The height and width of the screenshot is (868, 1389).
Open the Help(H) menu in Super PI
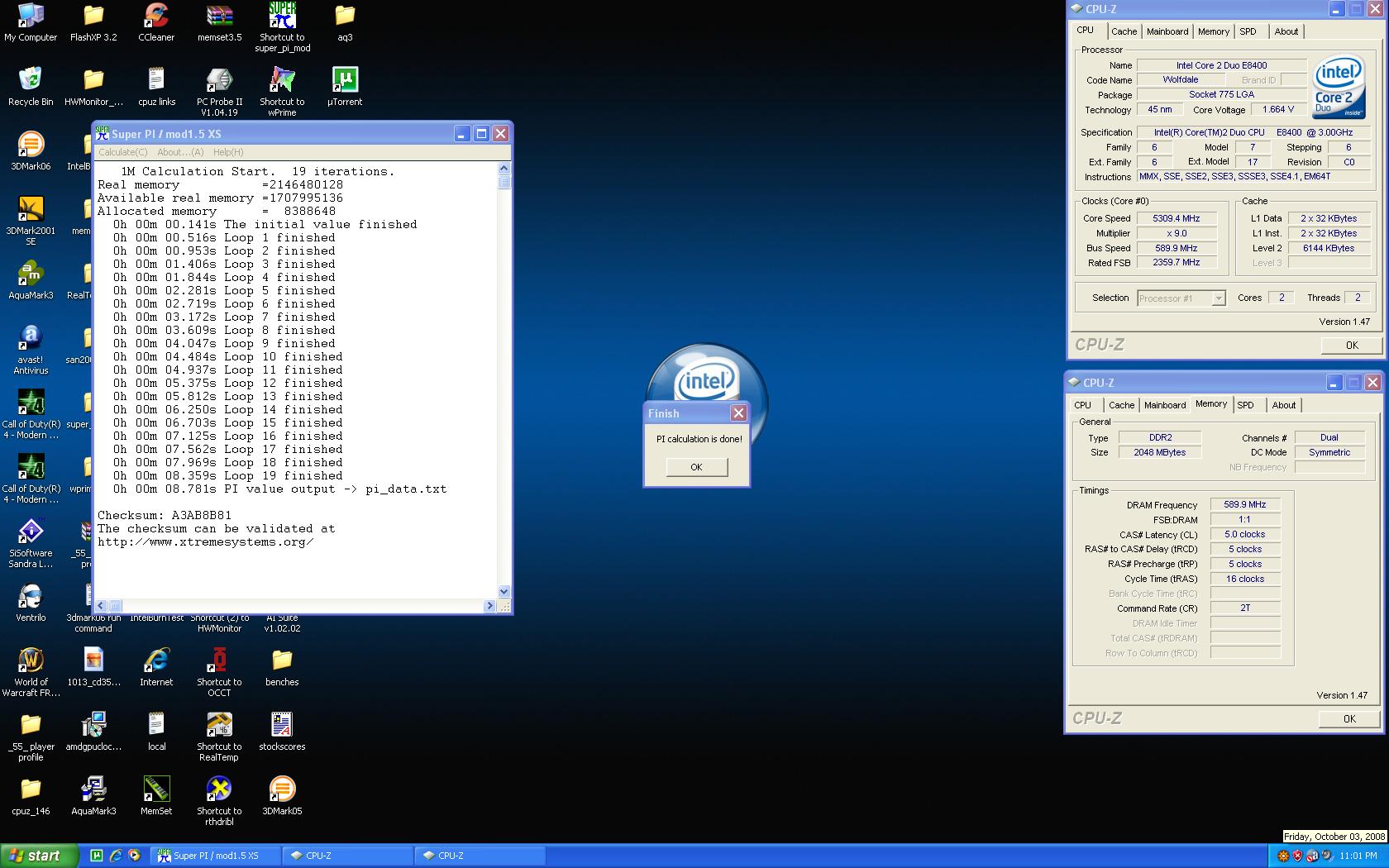tap(228, 152)
